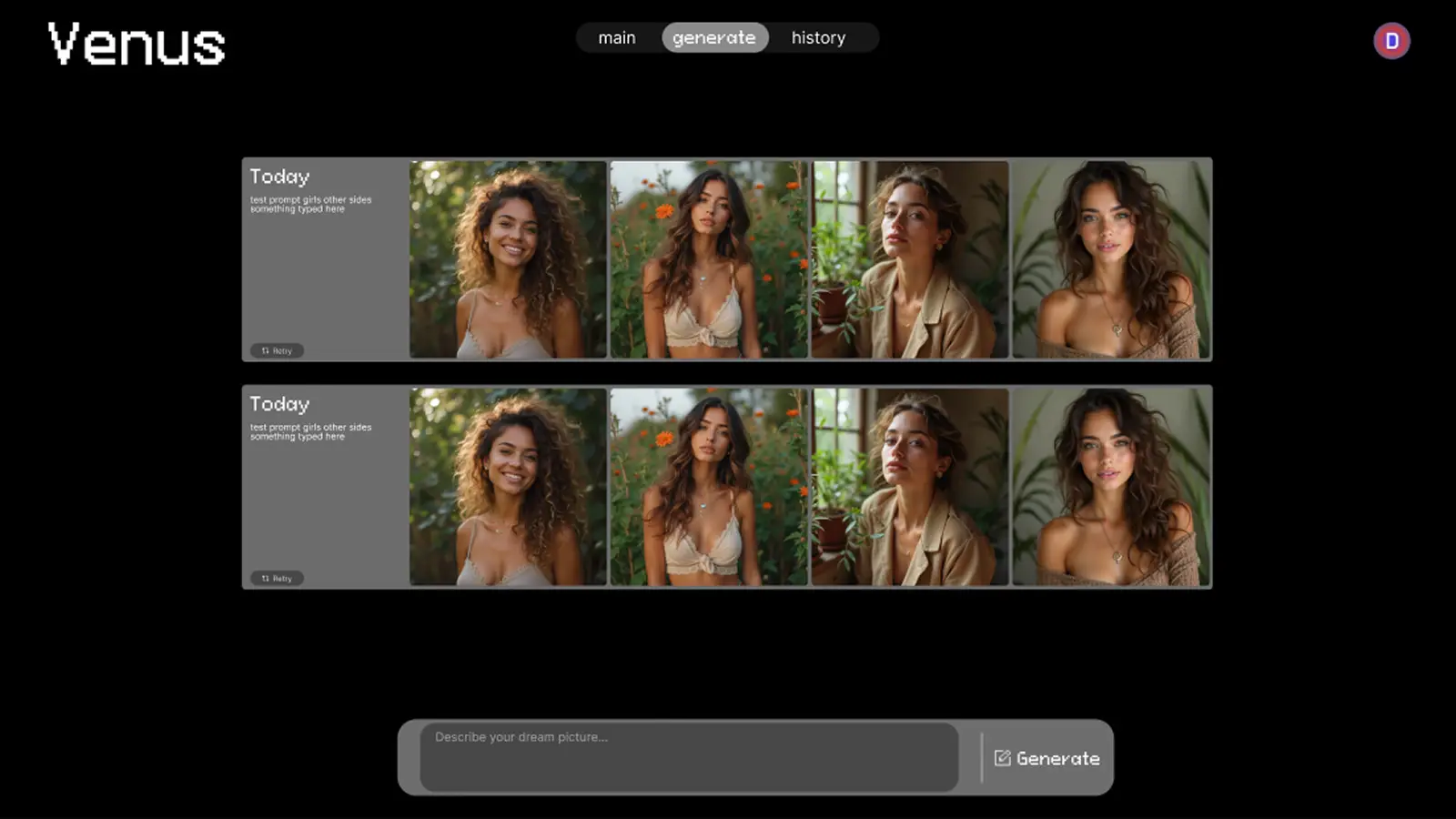Switch to the main tab

(617, 37)
